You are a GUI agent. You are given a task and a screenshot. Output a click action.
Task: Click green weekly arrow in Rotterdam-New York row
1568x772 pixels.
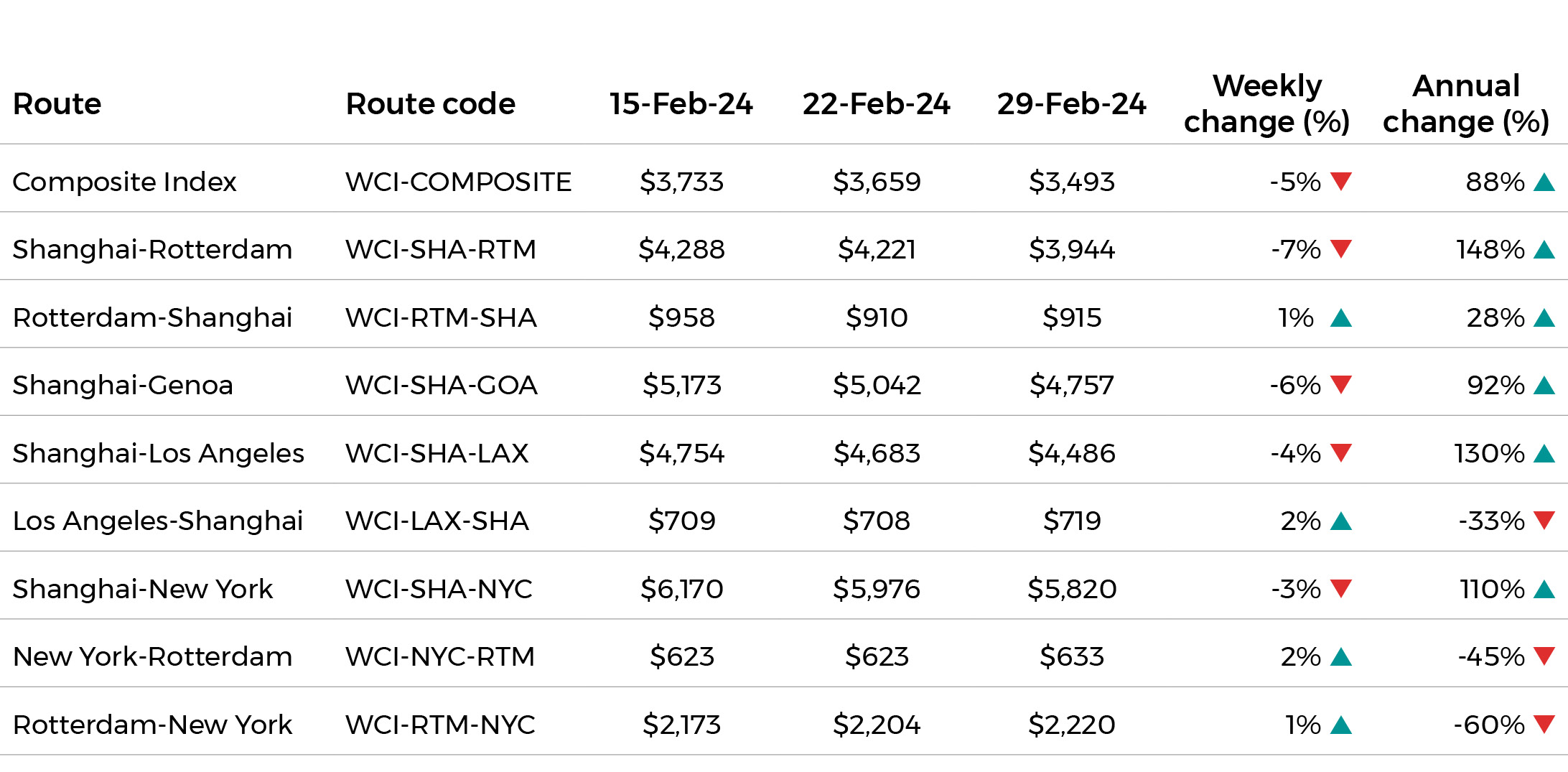[1340, 725]
